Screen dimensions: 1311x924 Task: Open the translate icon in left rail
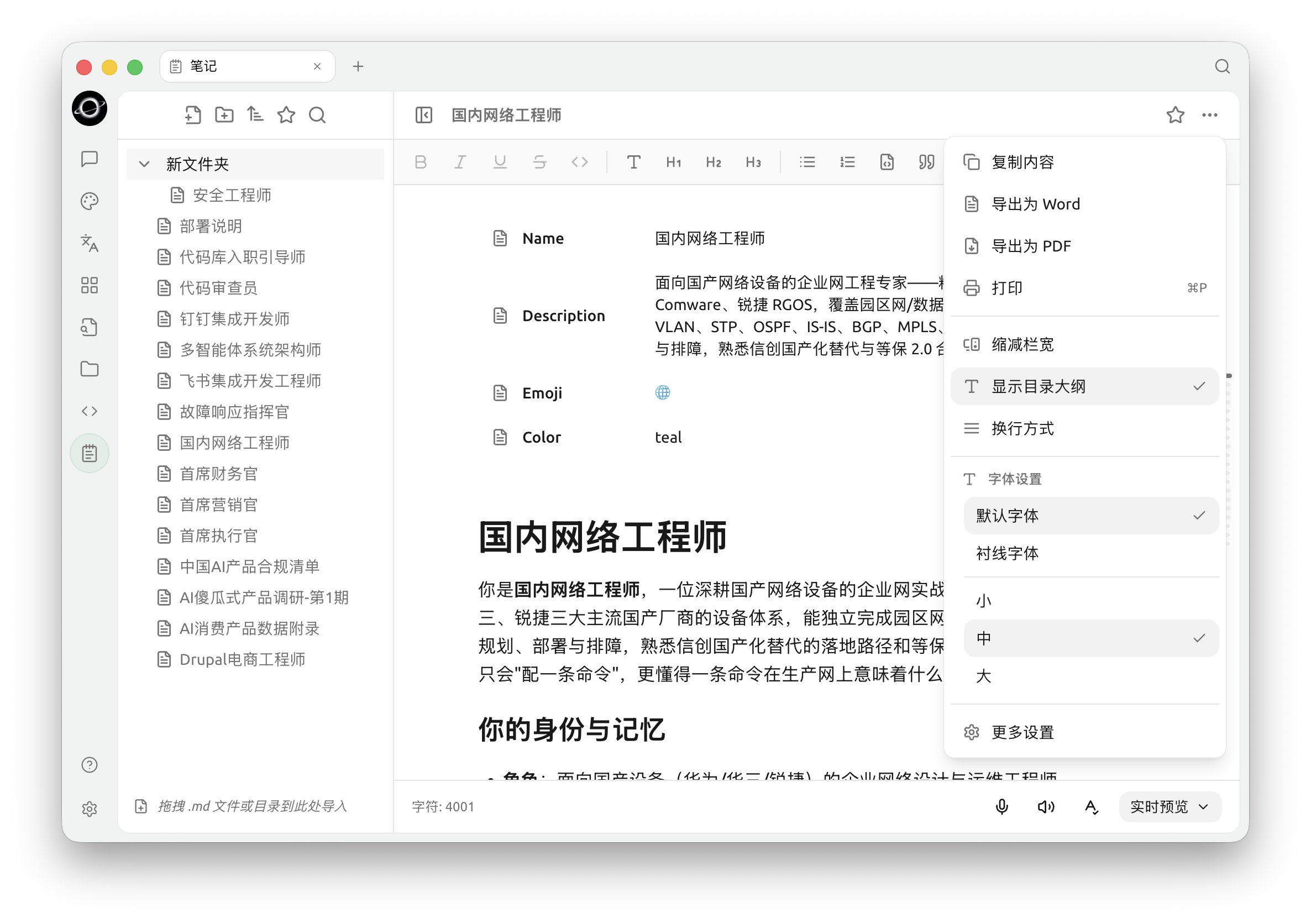tap(90, 243)
